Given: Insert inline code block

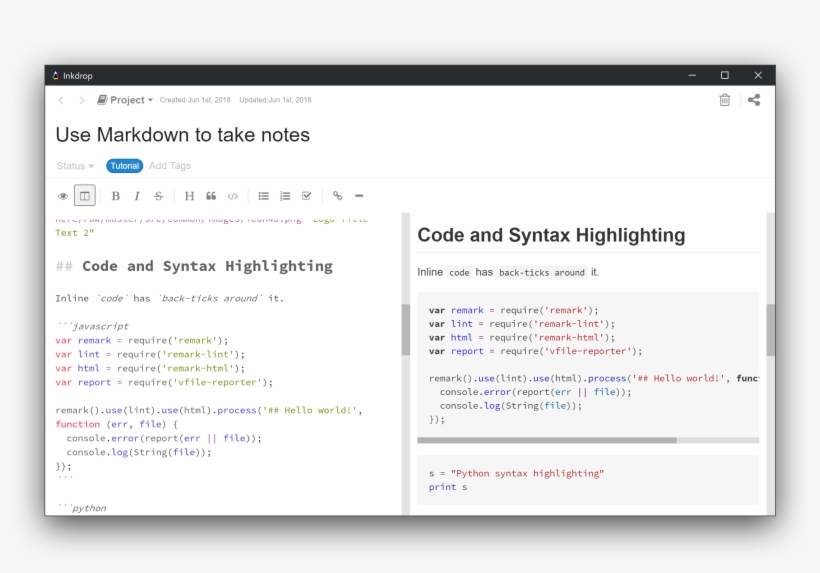Looking at the screenshot, I should pos(233,196).
